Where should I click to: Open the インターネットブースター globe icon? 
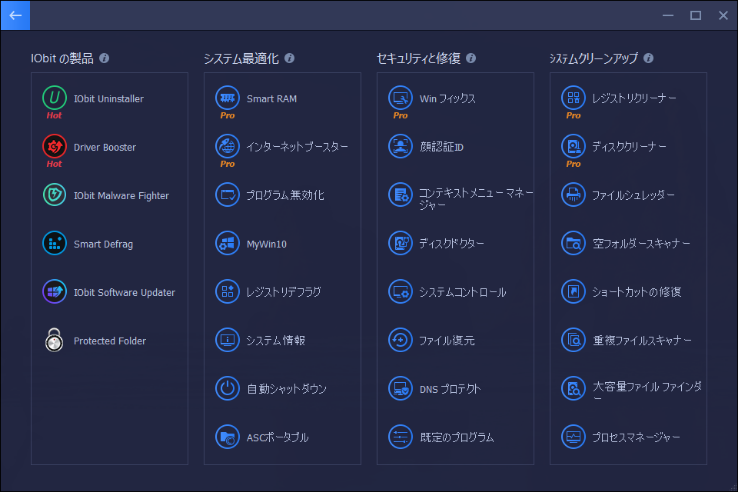(x=227, y=146)
